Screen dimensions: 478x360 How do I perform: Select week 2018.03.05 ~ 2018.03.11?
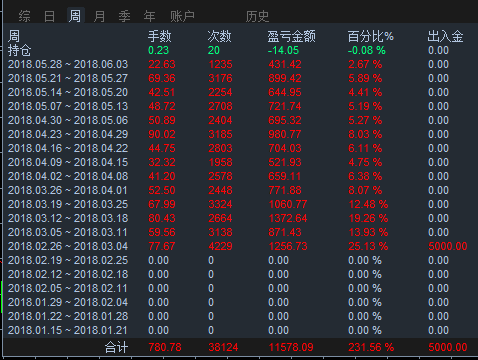(x=68, y=232)
